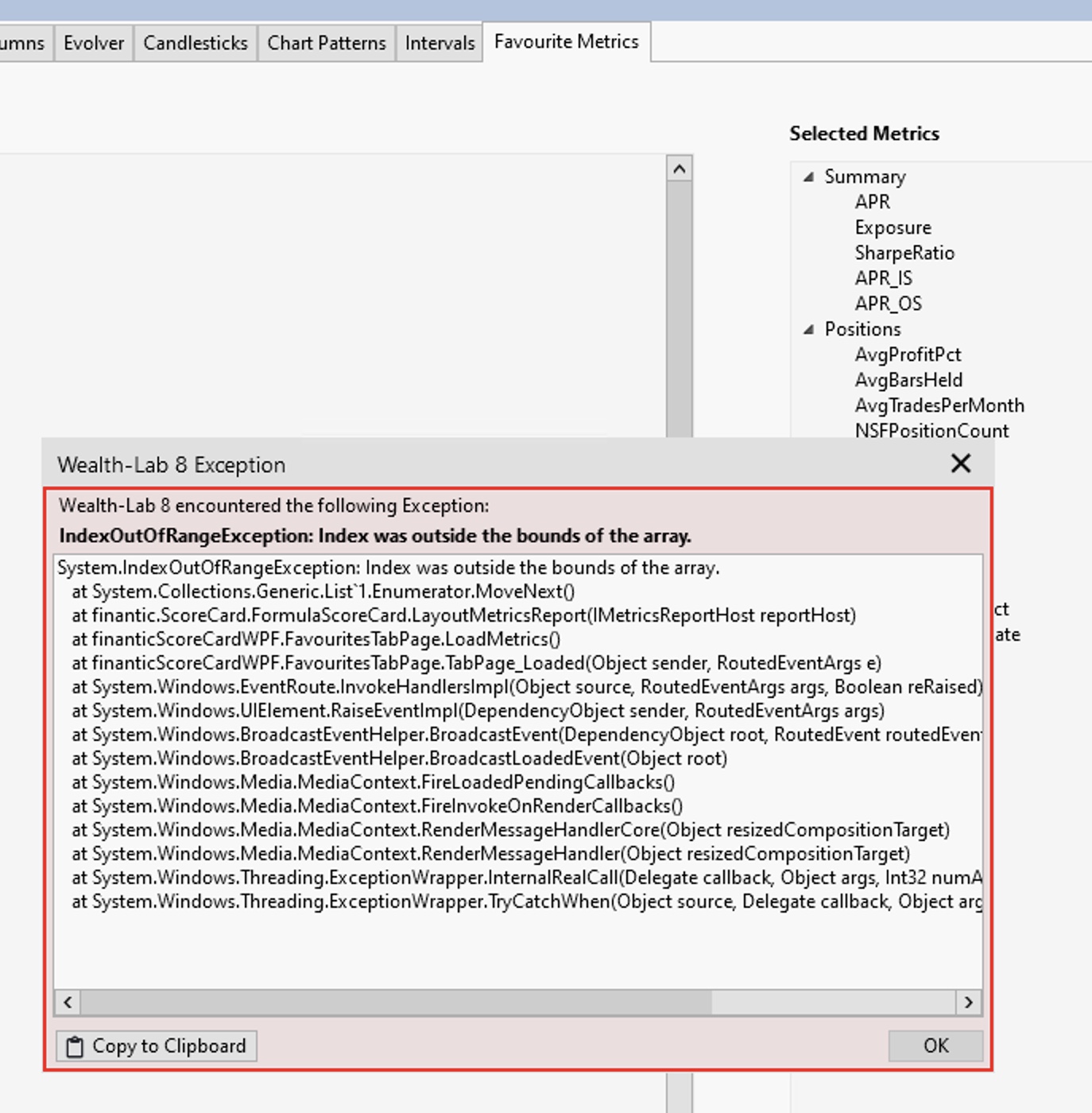Select the Favourite Metrics tab
The height and width of the screenshot is (1113, 1092).
(x=567, y=41)
